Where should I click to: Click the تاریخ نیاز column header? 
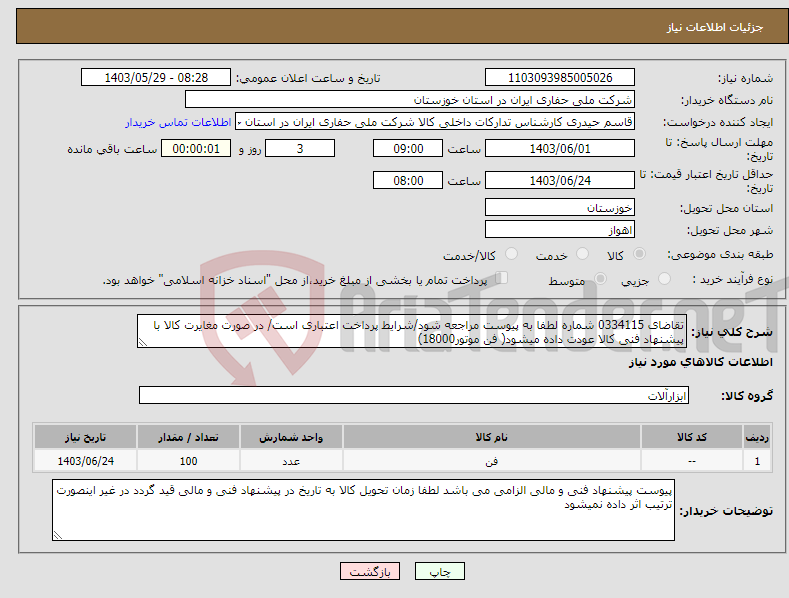point(85,437)
